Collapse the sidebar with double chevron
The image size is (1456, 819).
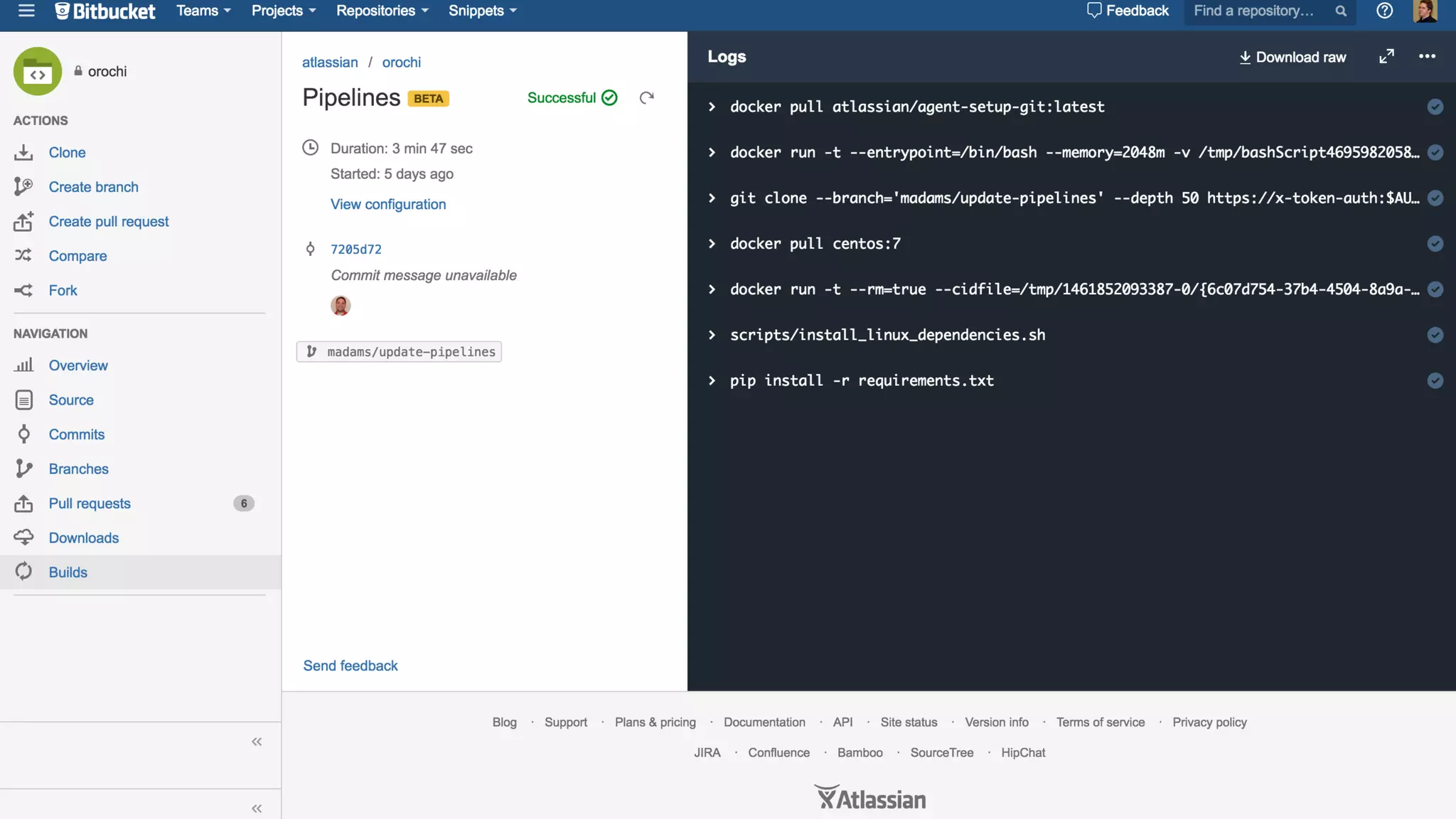tap(257, 742)
